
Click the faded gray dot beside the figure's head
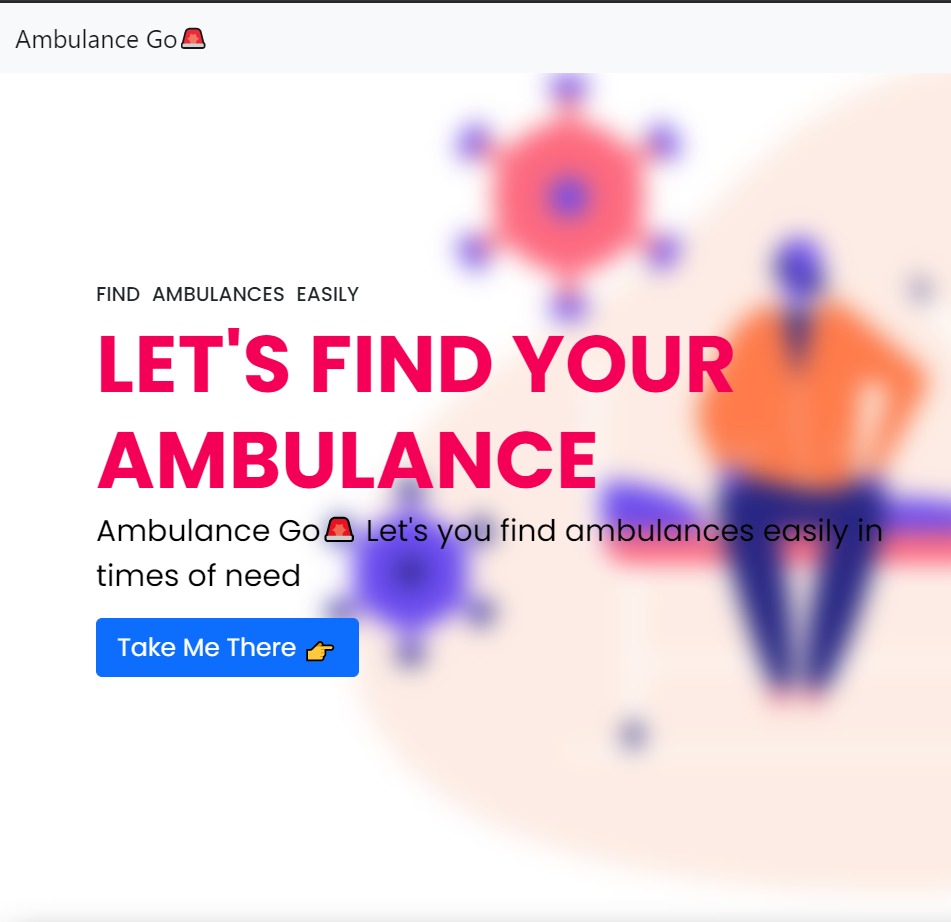[x=921, y=288]
